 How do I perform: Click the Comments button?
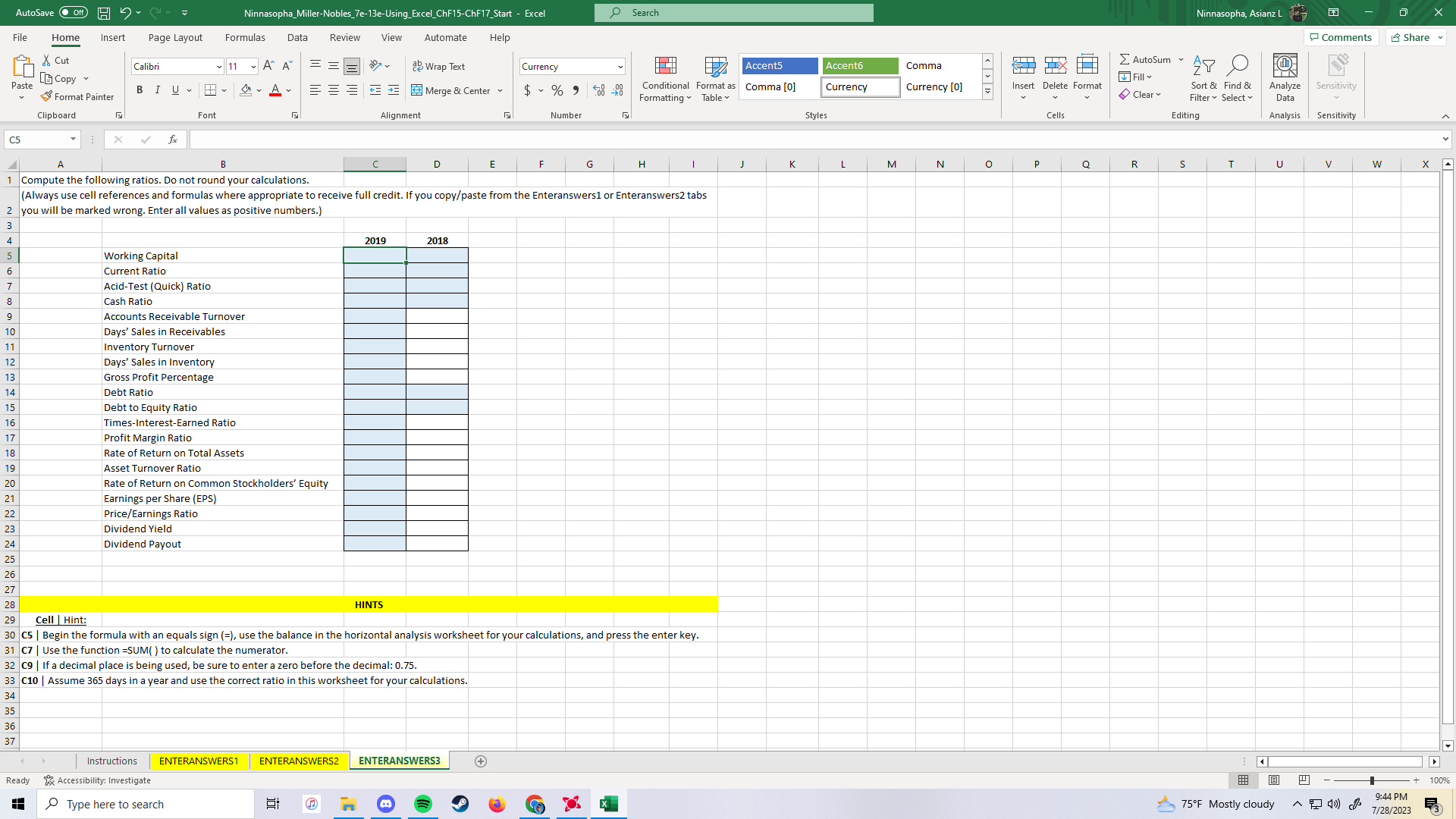tap(1340, 37)
